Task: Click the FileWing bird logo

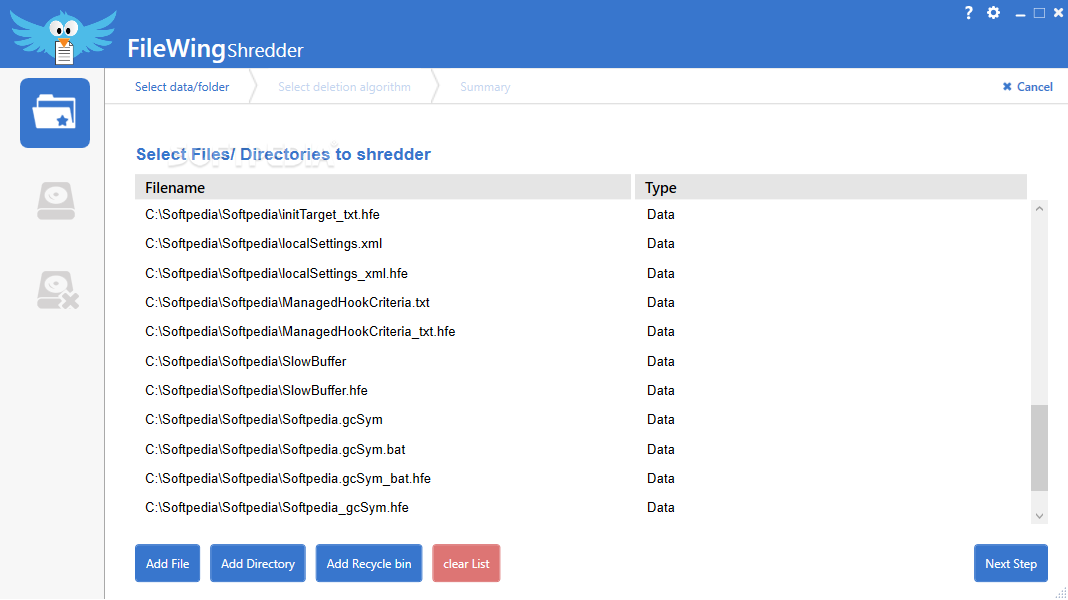Action: point(63,37)
